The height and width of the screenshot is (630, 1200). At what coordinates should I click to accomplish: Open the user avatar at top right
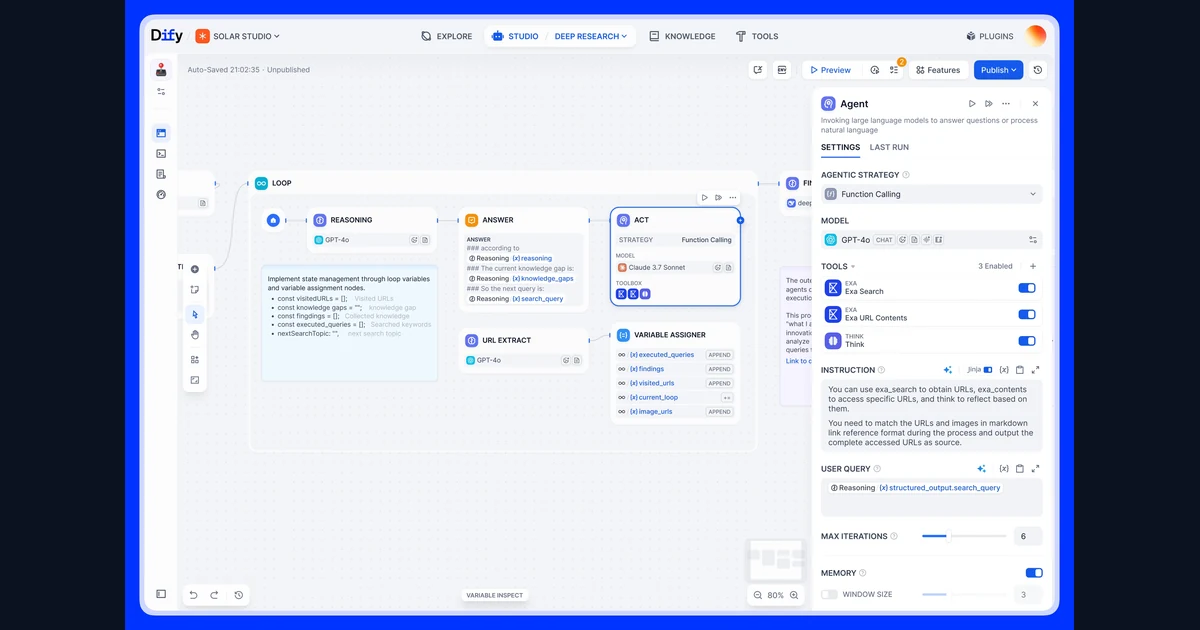(x=1035, y=36)
